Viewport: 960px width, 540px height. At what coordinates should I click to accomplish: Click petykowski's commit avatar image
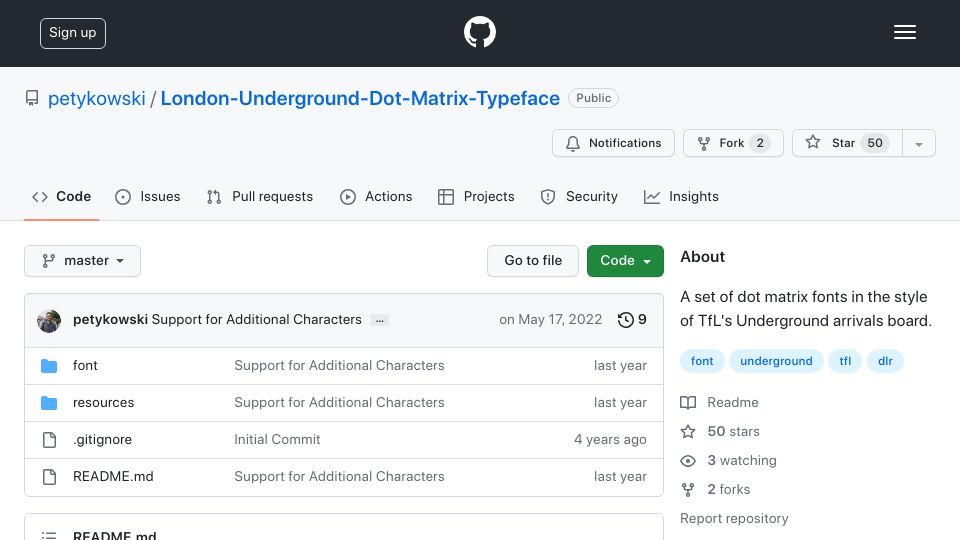[49, 320]
